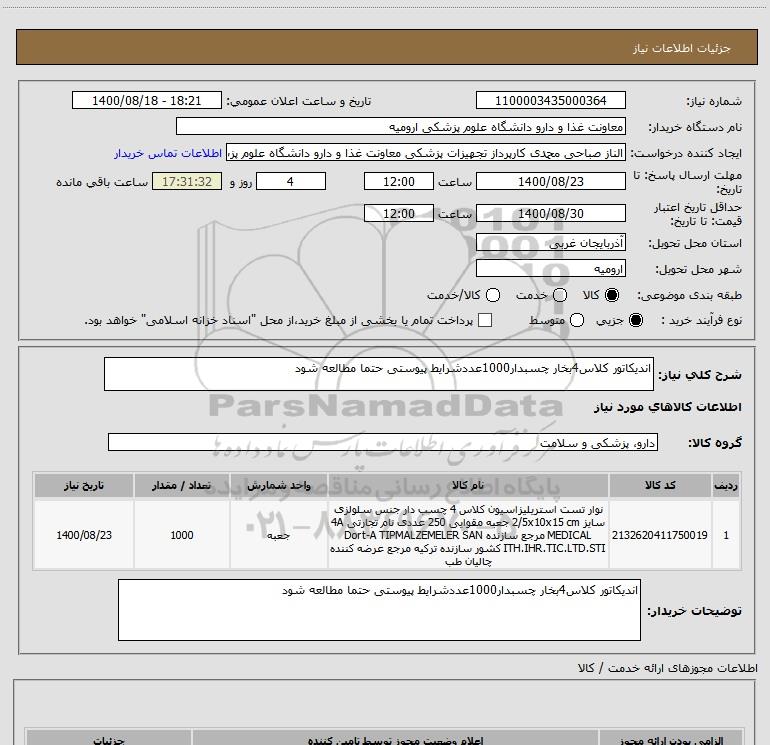Click the شماره نیاز number field
770x745 pixels.
[x=550, y=101]
